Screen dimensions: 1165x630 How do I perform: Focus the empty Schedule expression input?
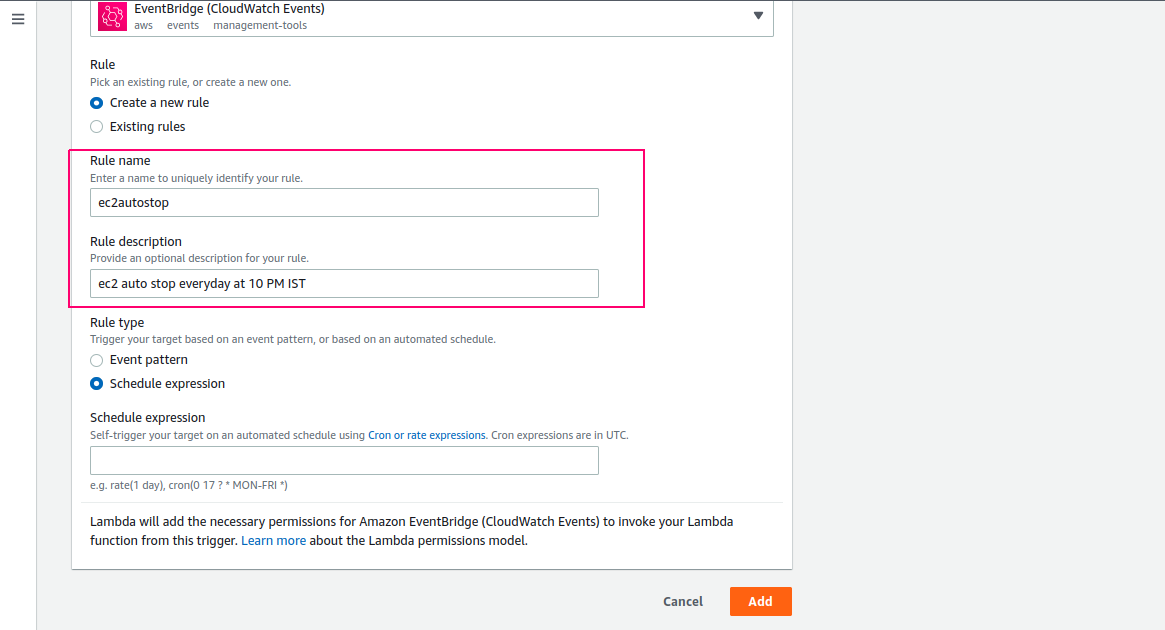344,461
